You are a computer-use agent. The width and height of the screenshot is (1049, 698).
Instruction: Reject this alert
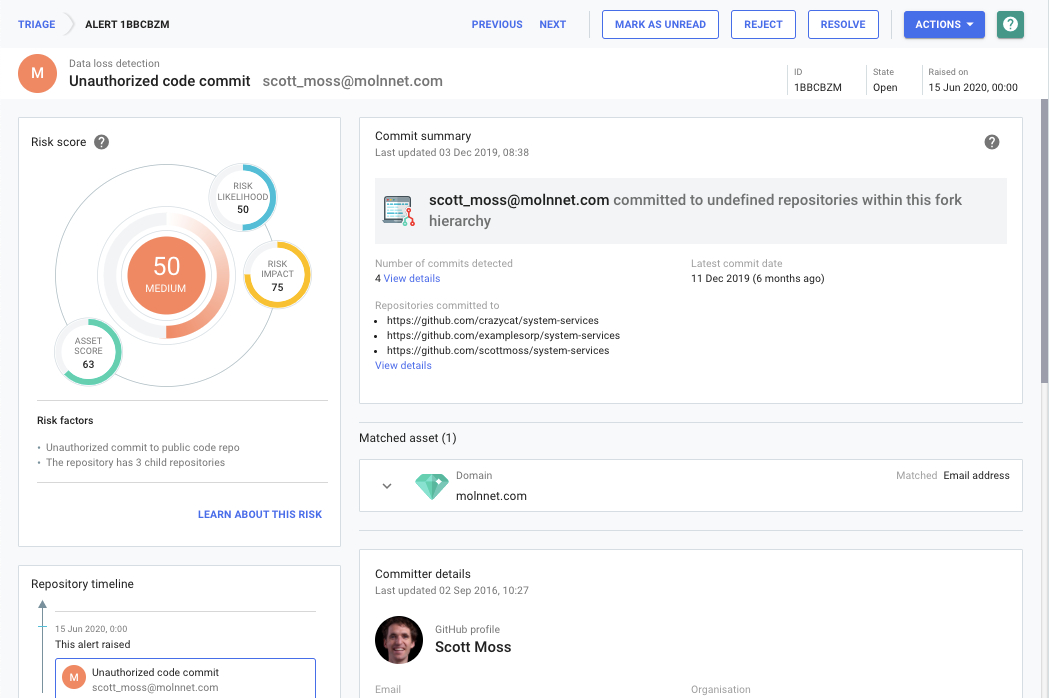(763, 25)
